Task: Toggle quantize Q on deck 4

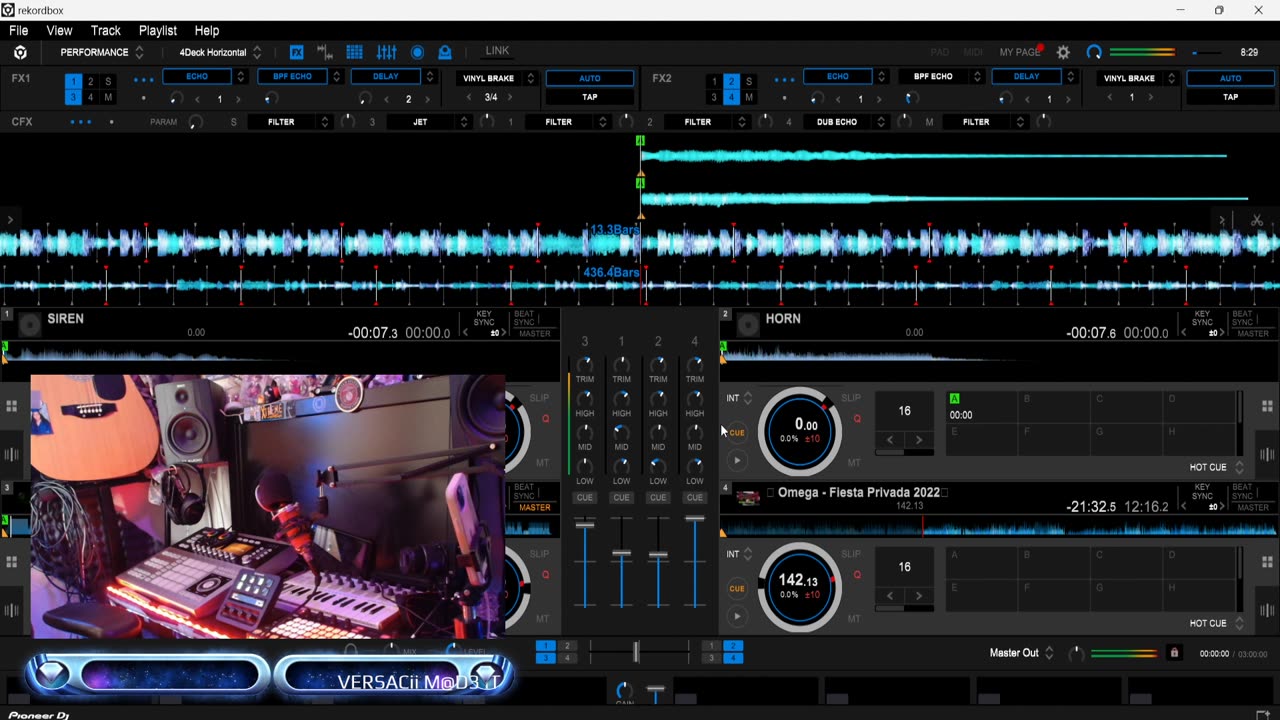Action: pyautogui.click(x=857, y=575)
